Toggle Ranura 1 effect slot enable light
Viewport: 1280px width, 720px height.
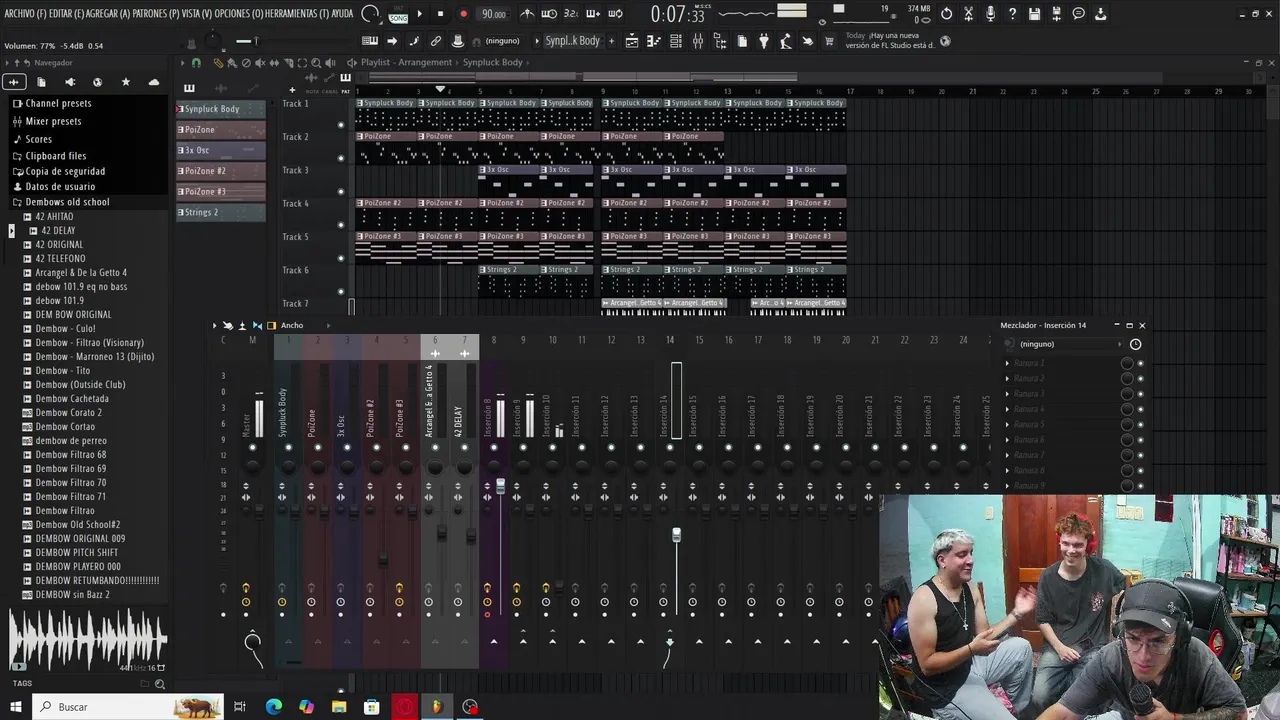coord(1140,363)
